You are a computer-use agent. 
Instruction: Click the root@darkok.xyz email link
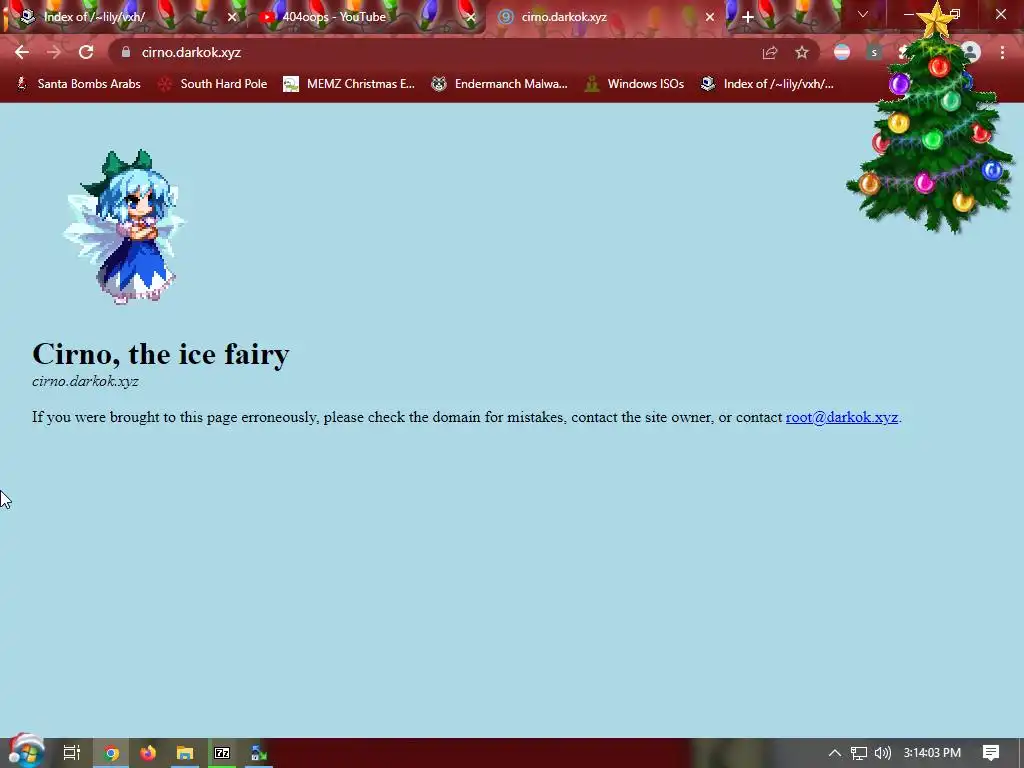842,417
